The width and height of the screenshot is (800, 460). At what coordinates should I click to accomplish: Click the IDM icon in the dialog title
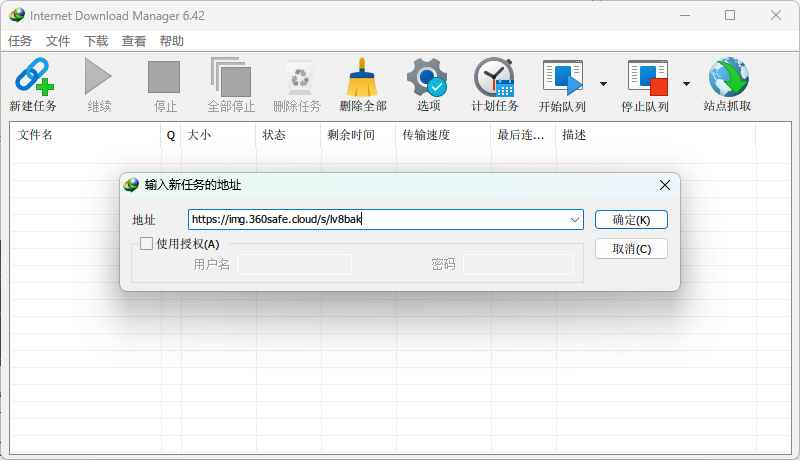pos(131,185)
